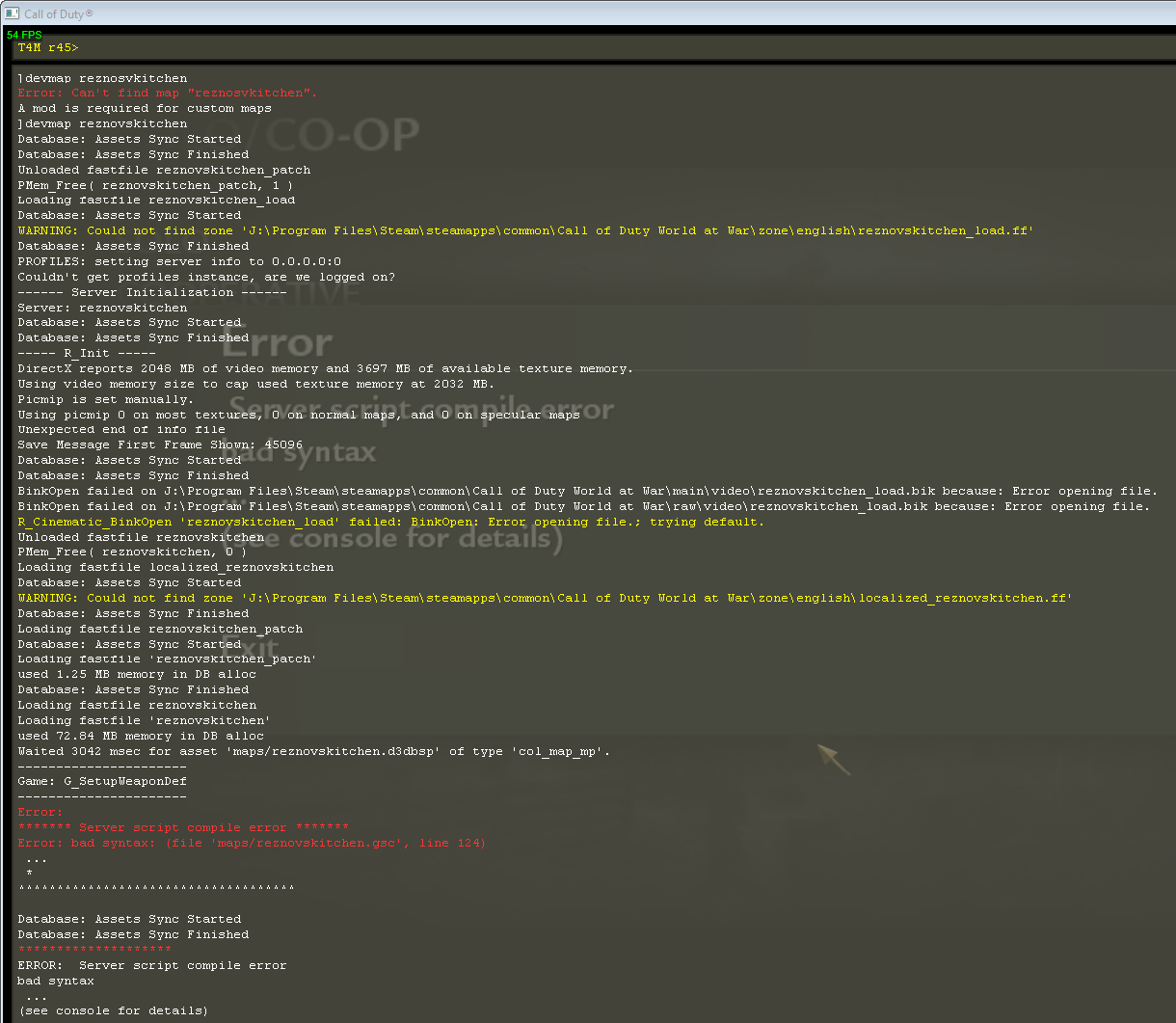This screenshot has height=1023, width=1176.
Task: Click quoted line Loading fastfile 'reznovskitchen'
Action: coord(145,721)
